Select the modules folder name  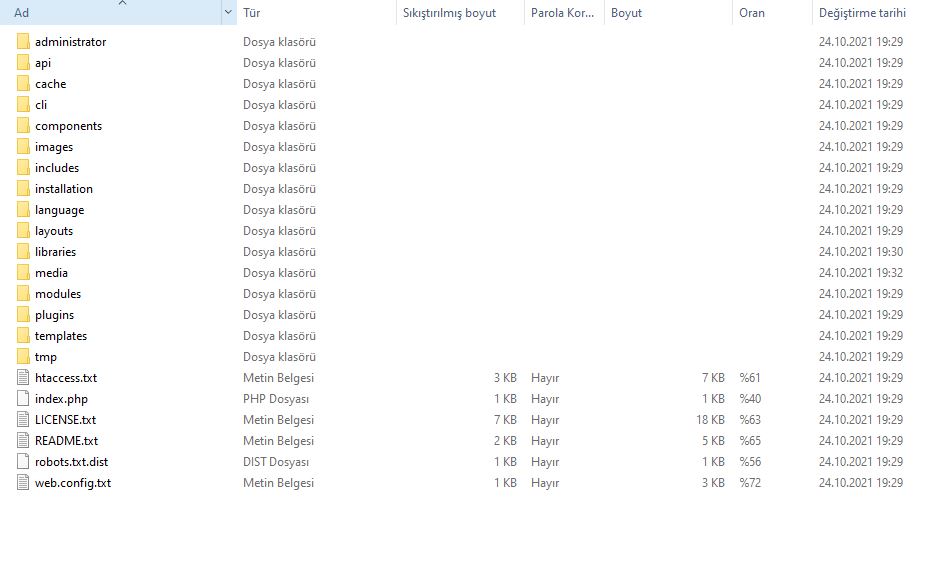58,294
